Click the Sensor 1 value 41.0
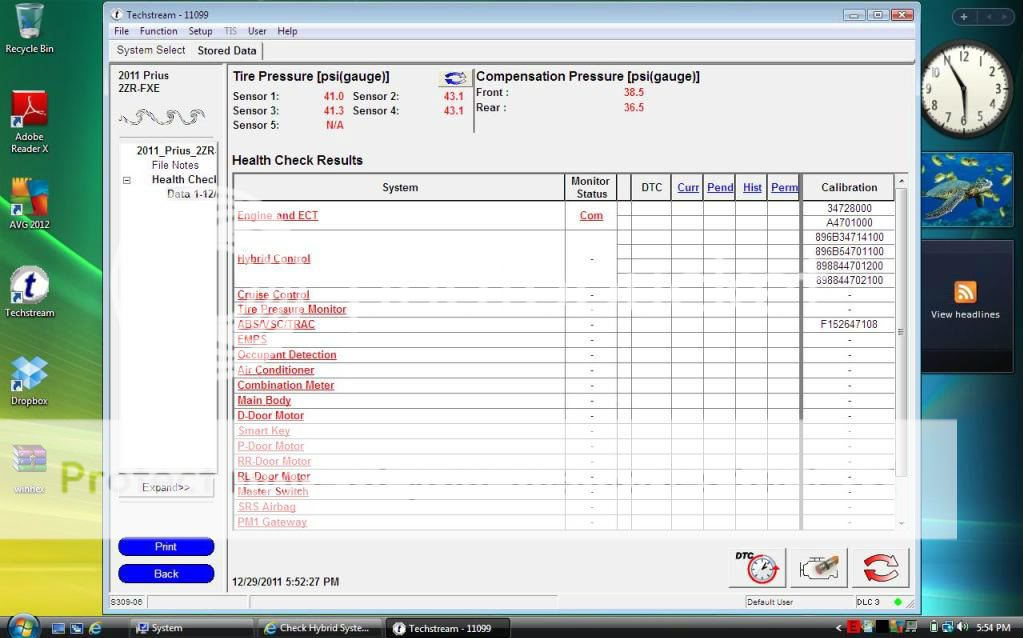Viewport: 1023px width, 638px height. (333, 96)
